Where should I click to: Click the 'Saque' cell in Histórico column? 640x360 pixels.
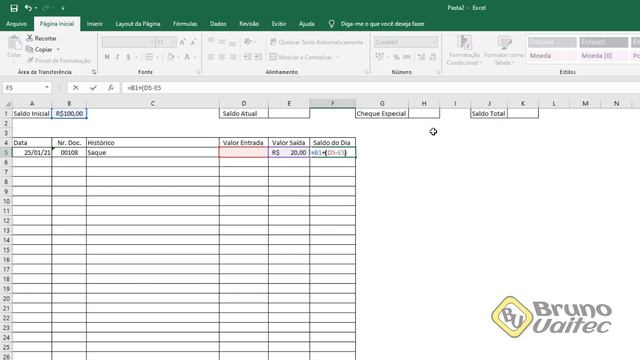(x=153, y=152)
